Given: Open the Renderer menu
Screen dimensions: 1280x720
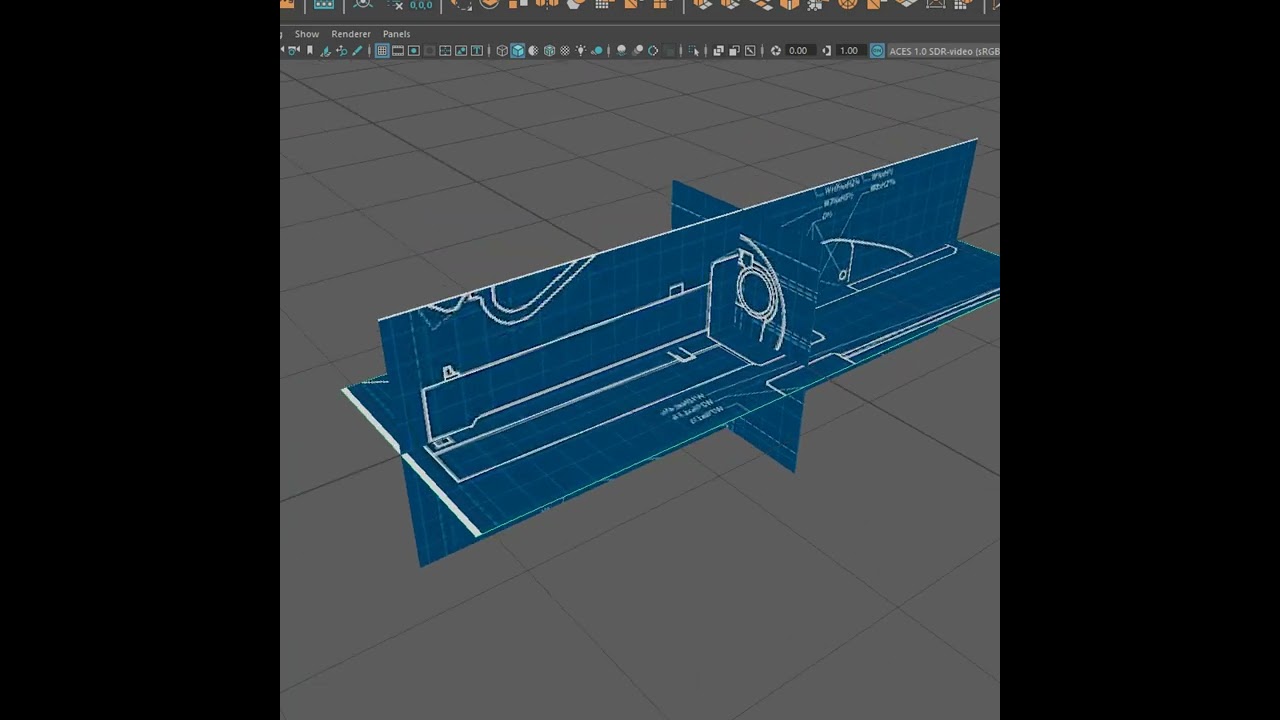Looking at the screenshot, I should (x=351, y=33).
